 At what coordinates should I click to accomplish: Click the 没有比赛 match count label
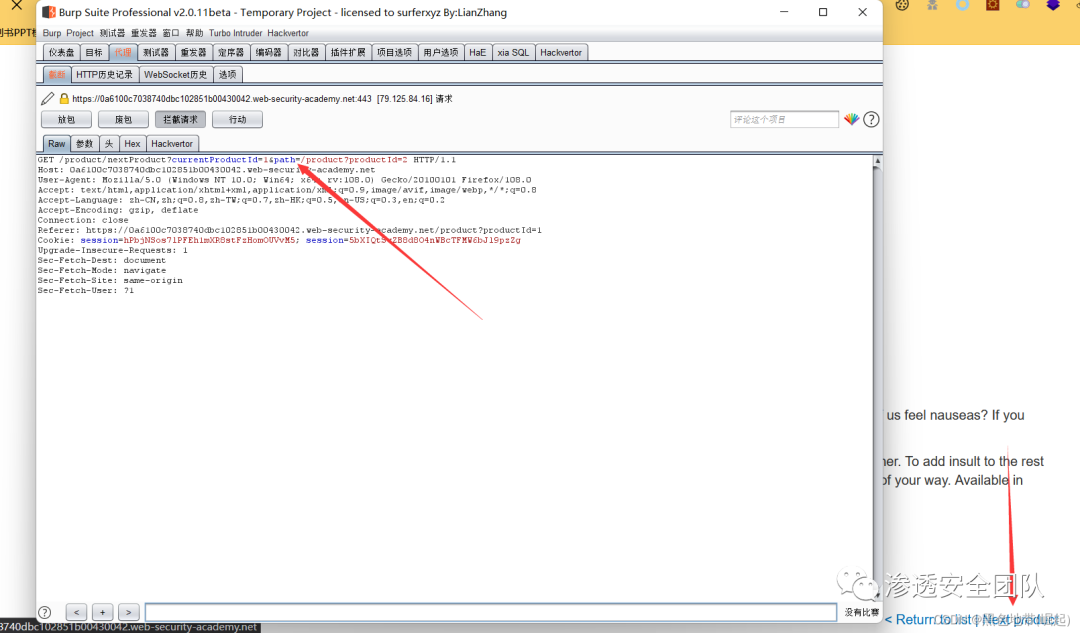[x=862, y=612]
